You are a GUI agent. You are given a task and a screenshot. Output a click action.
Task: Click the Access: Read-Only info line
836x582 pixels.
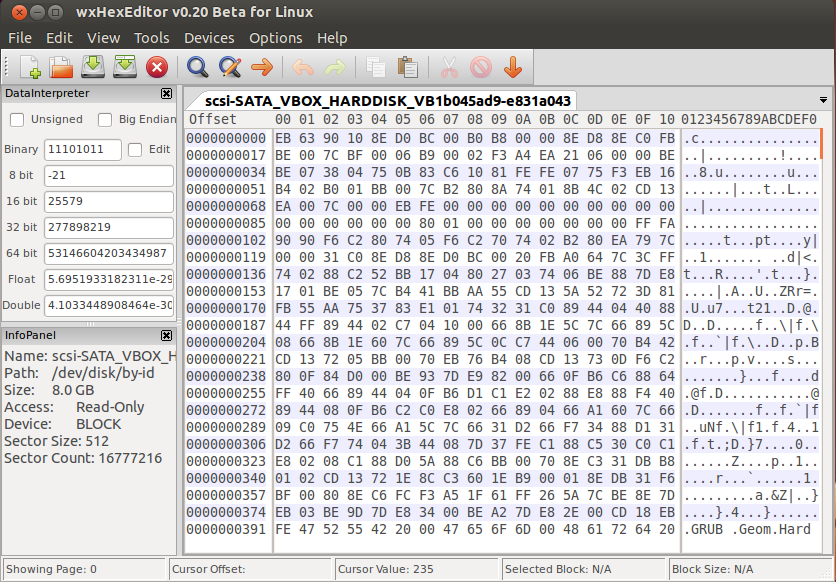click(75, 407)
